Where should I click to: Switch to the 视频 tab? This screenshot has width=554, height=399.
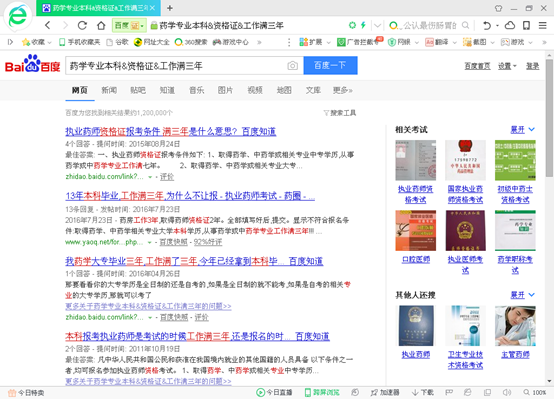(255, 90)
